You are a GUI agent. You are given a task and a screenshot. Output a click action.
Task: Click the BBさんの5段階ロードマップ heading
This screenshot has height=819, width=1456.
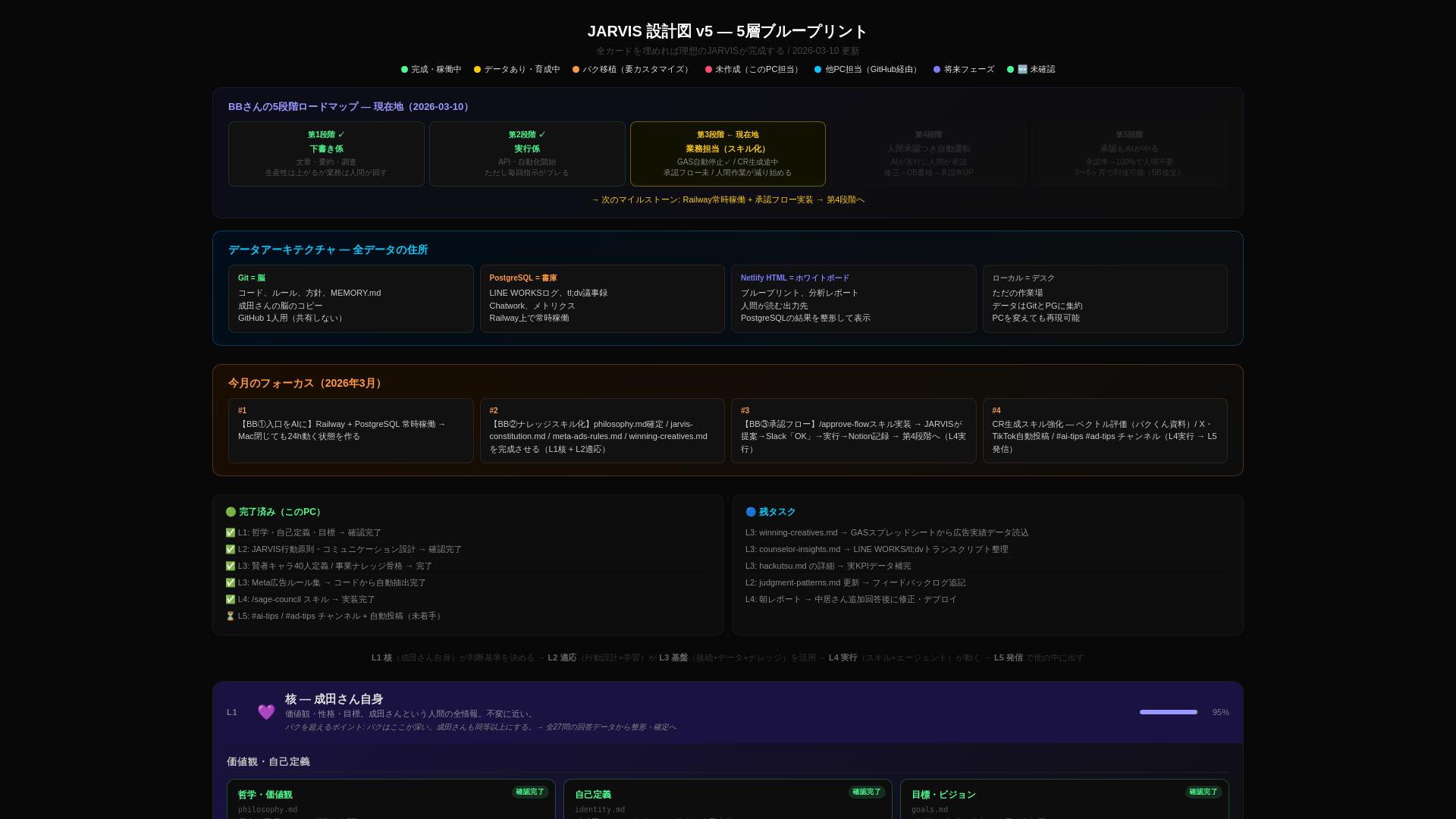350,107
